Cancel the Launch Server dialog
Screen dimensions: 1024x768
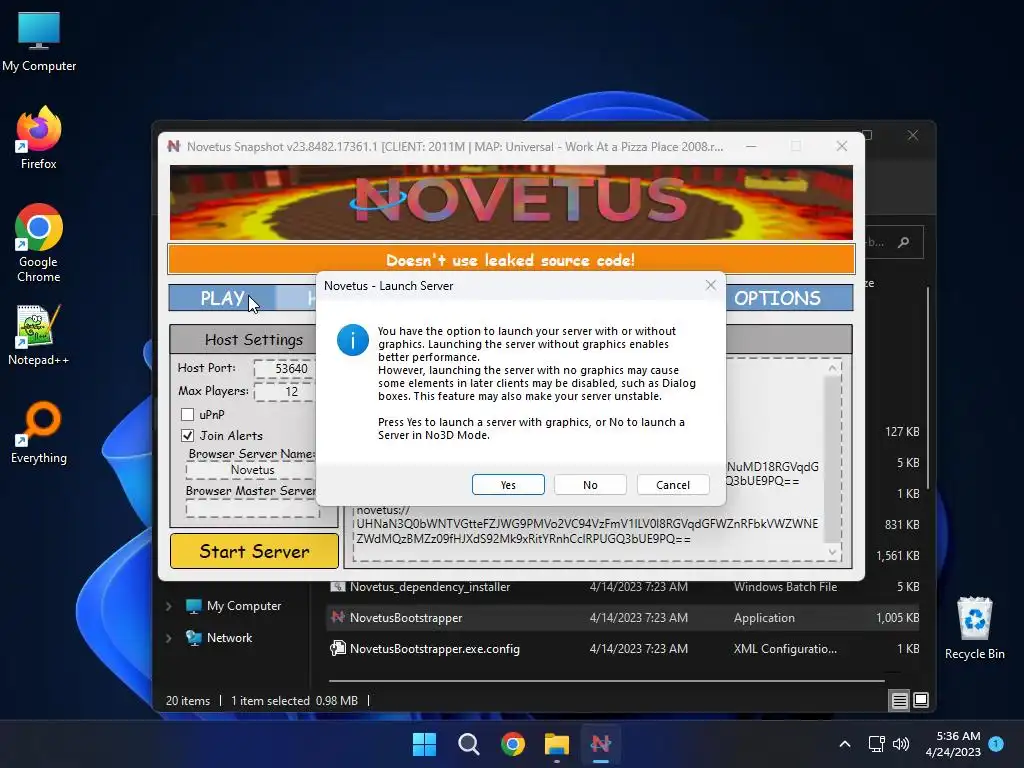(x=673, y=485)
